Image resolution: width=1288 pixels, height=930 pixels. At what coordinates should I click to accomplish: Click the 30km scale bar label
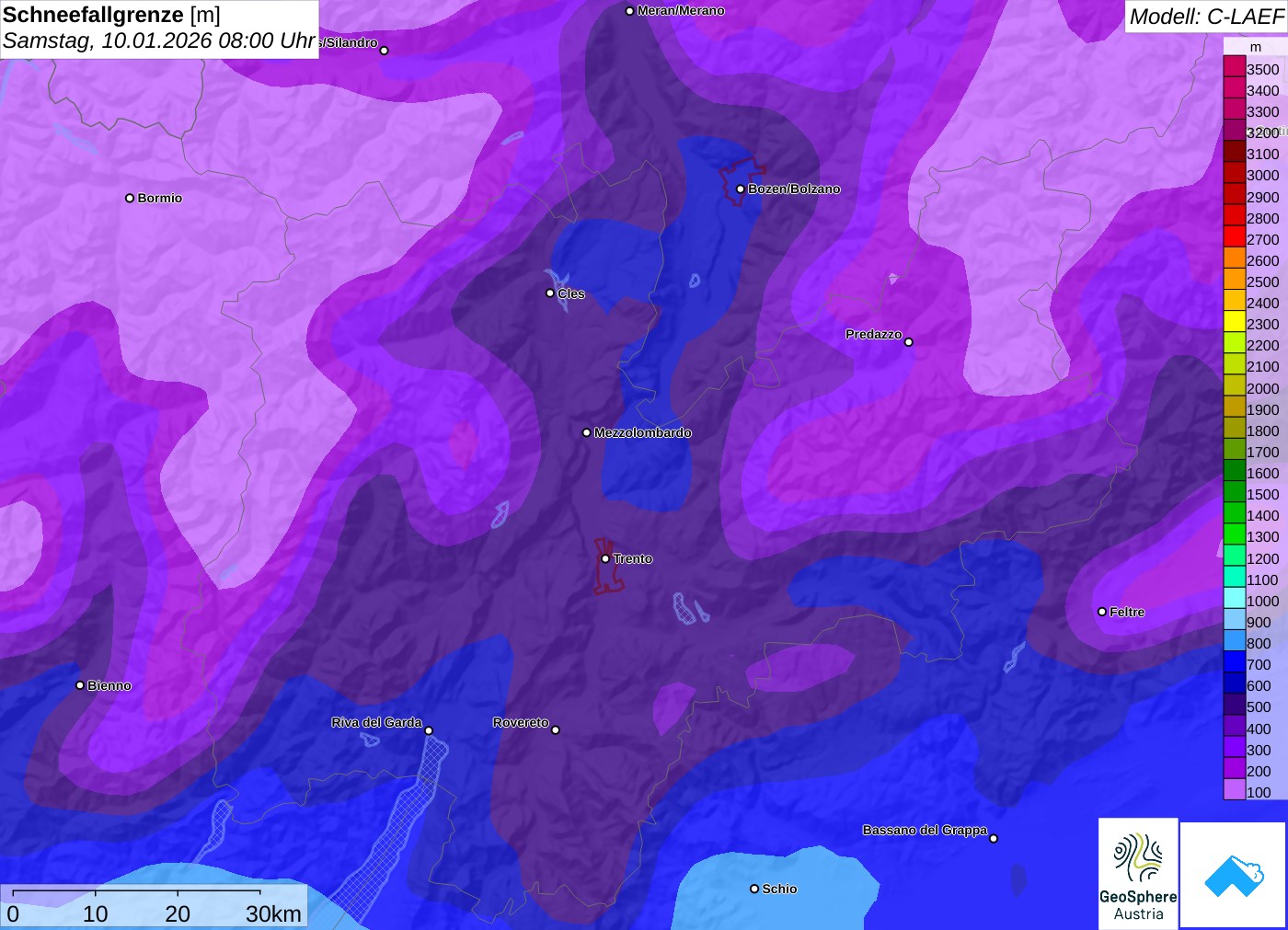273,913
